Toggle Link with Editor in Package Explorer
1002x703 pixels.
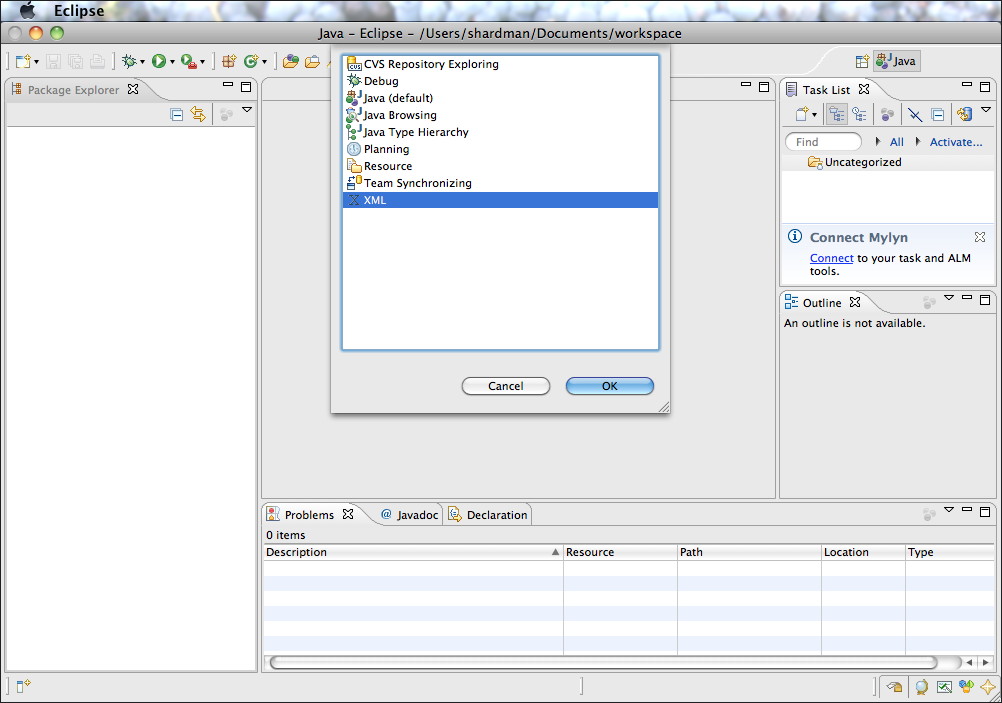pos(198,114)
